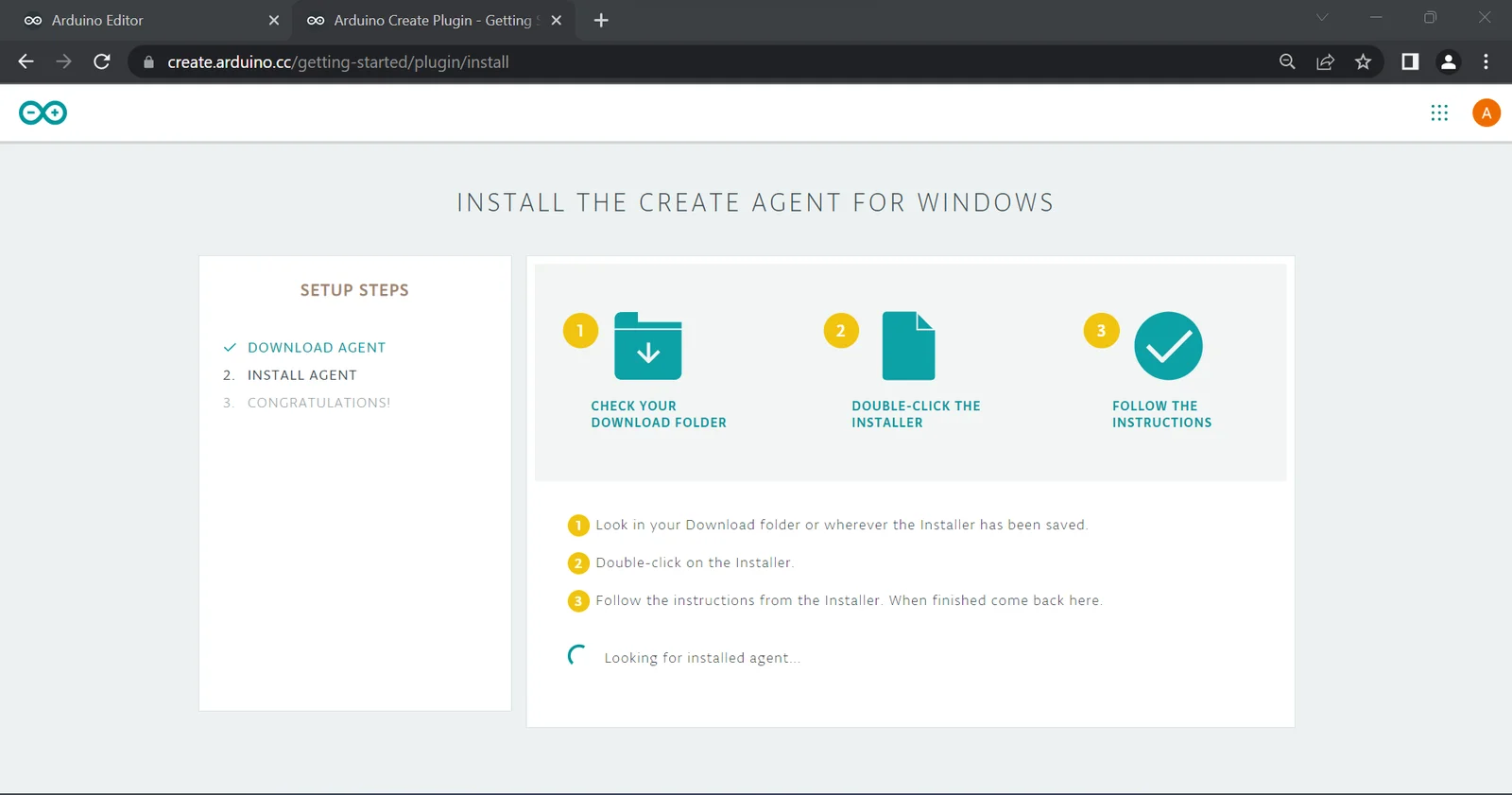The height and width of the screenshot is (795, 1512).
Task: Share this page icon
Action: pos(1325,61)
